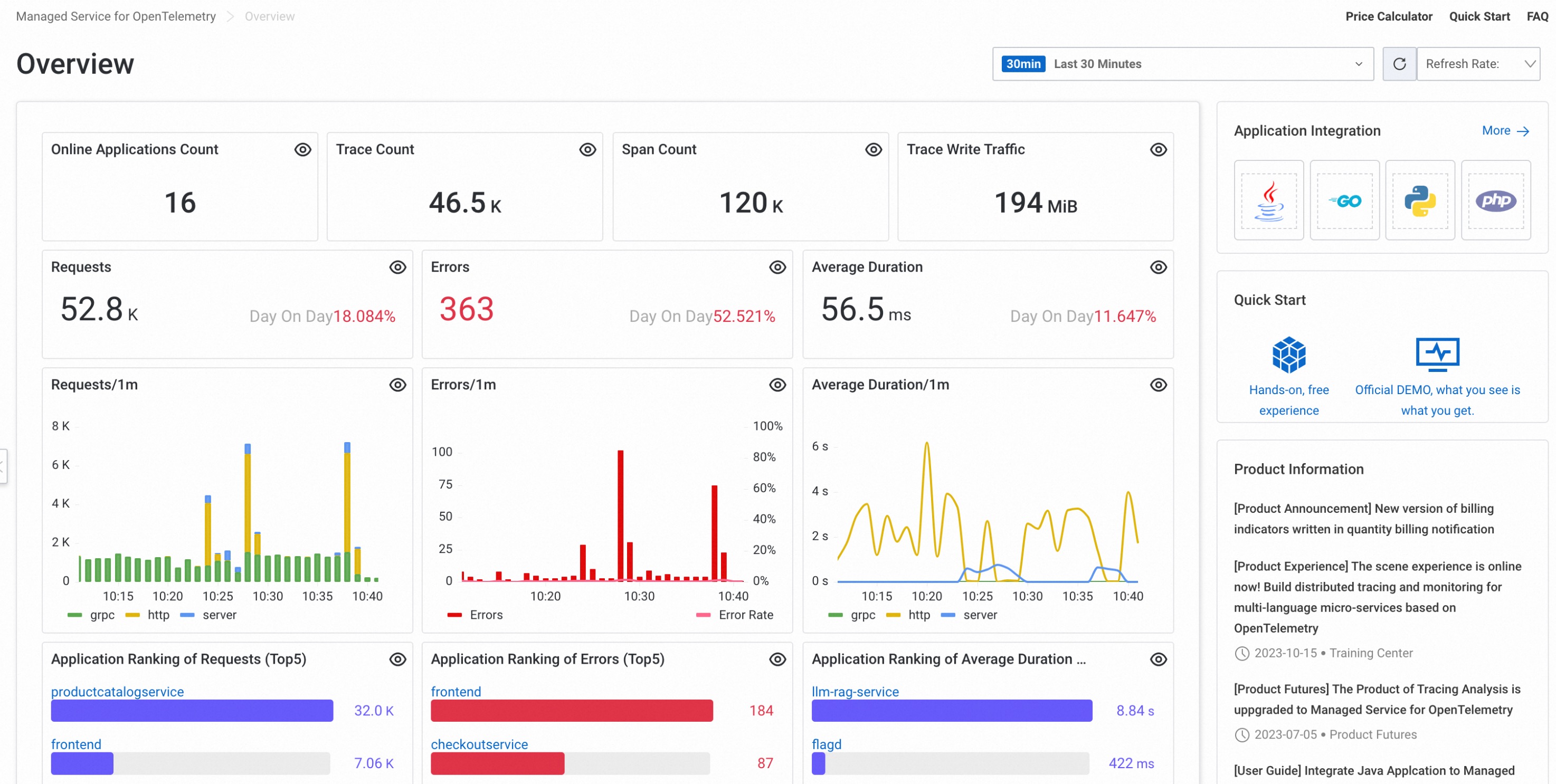This screenshot has height=784, width=1556.
Task: Hide the Average Duration card via eye icon
Action: [1157, 267]
